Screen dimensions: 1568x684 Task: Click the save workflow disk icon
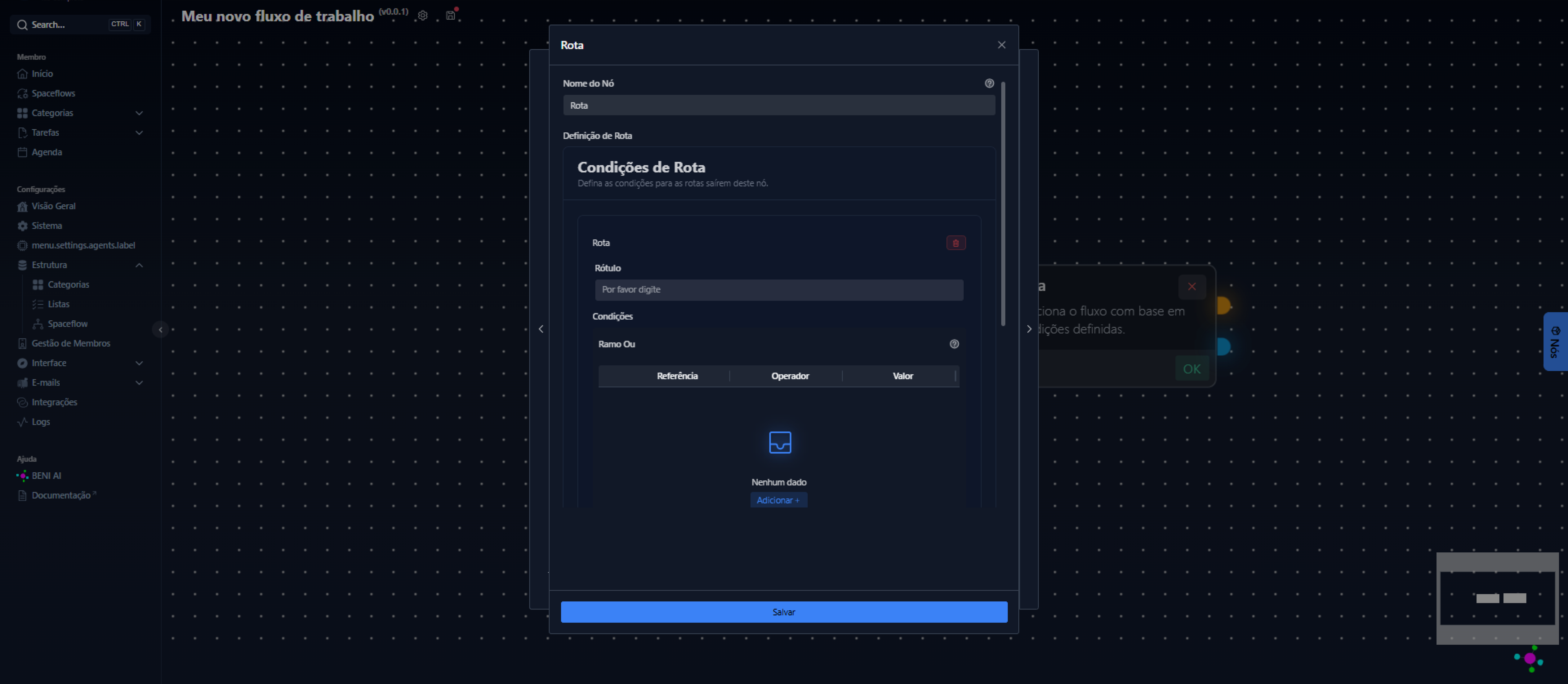pos(450,16)
